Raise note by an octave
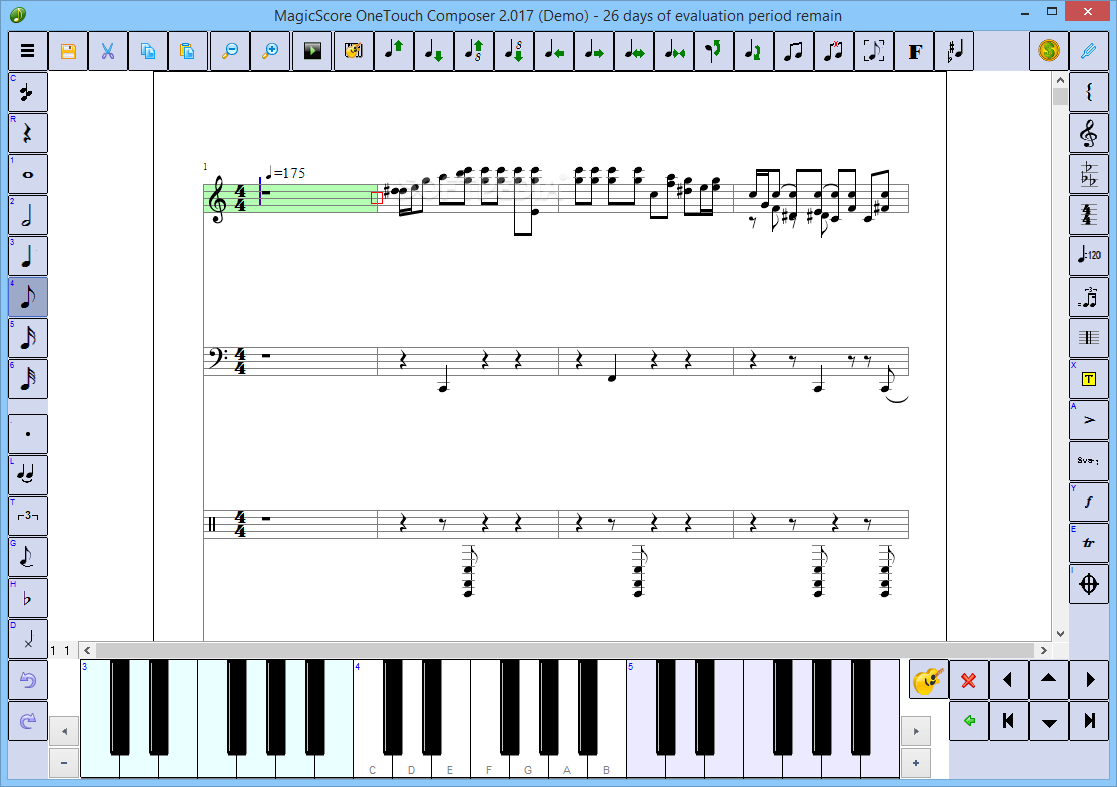 pos(474,51)
